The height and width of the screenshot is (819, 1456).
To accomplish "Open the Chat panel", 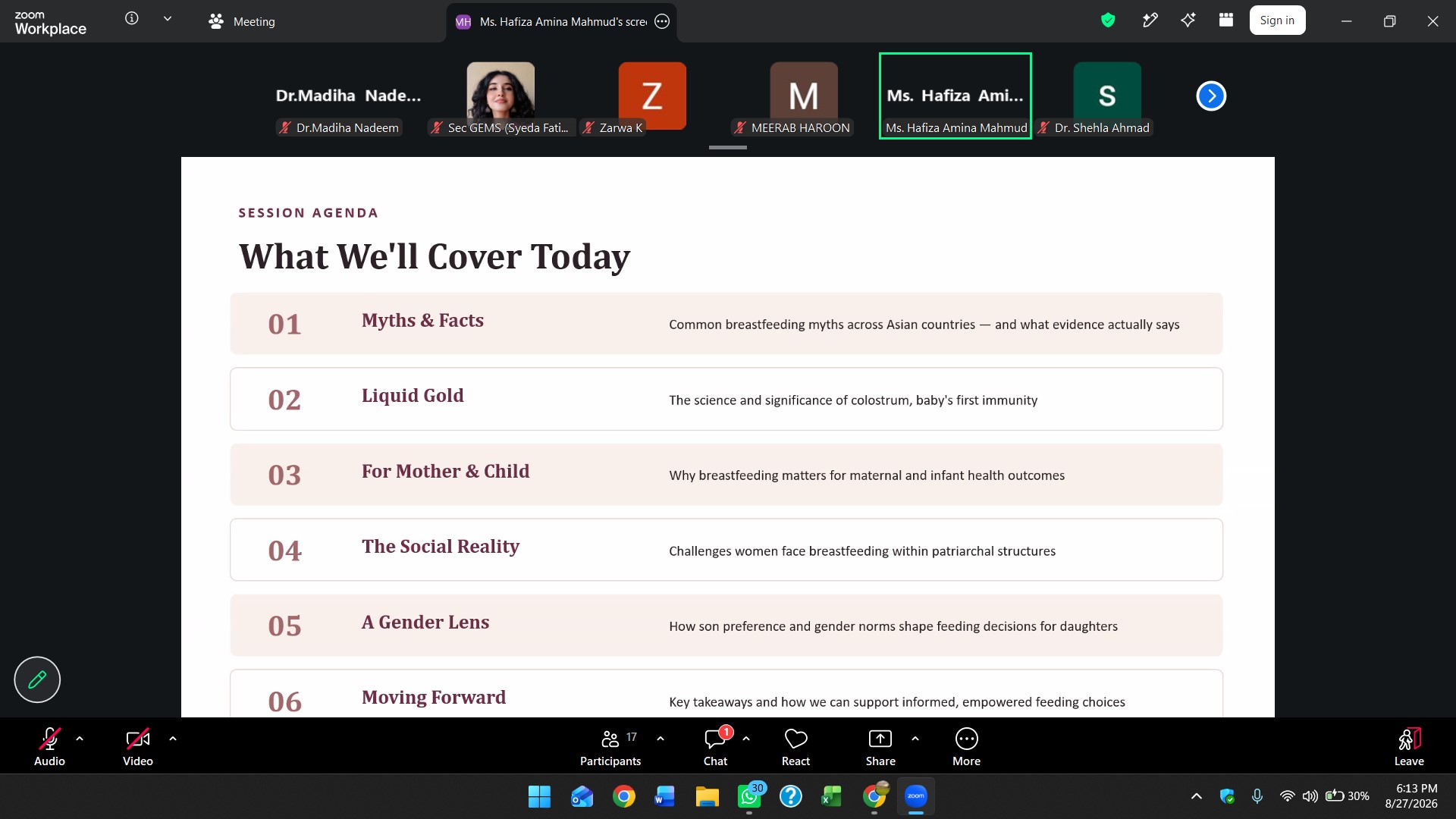I will 715,747.
